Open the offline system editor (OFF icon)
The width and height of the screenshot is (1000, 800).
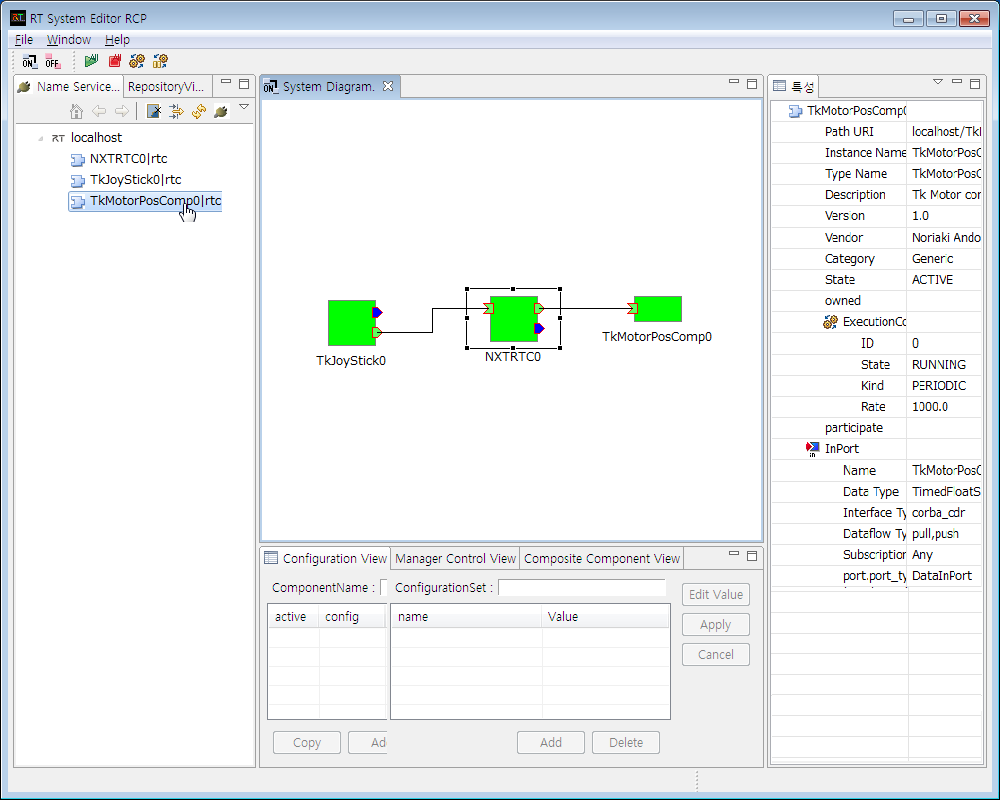click(52, 61)
